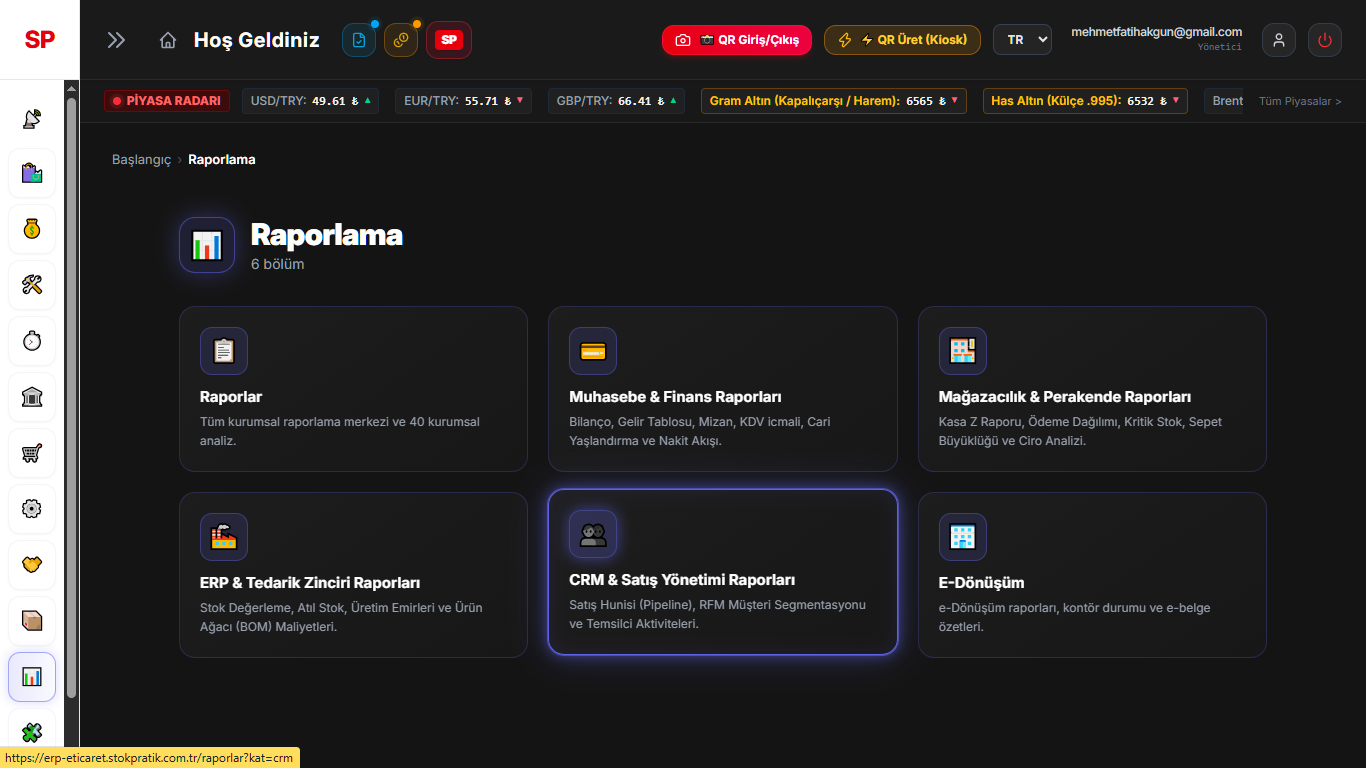The height and width of the screenshot is (768, 1366).
Task: Open the cardboard box sidebar module
Action: (x=32, y=622)
